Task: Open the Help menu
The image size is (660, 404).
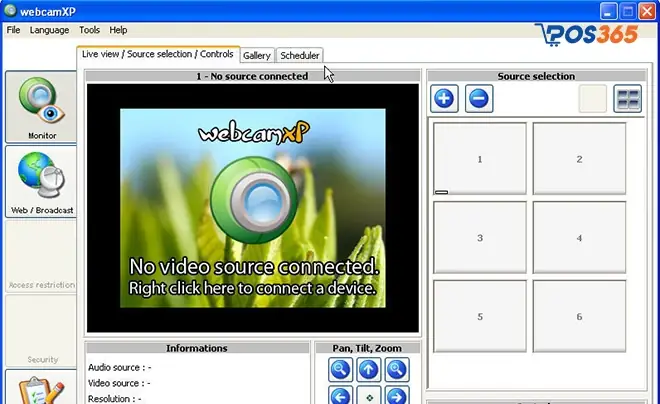Action: (118, 30)
